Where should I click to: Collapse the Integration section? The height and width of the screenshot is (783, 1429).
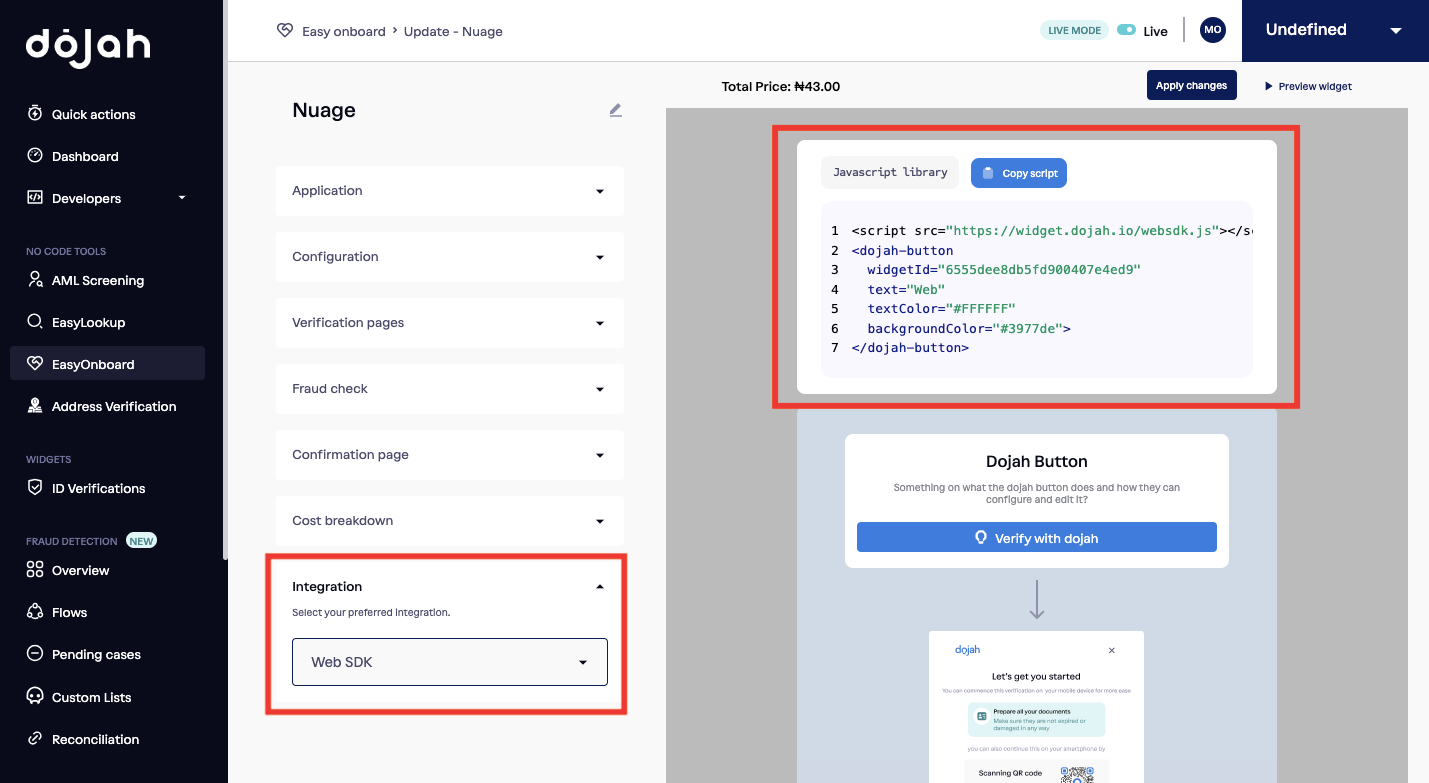(x=599, y=587)
